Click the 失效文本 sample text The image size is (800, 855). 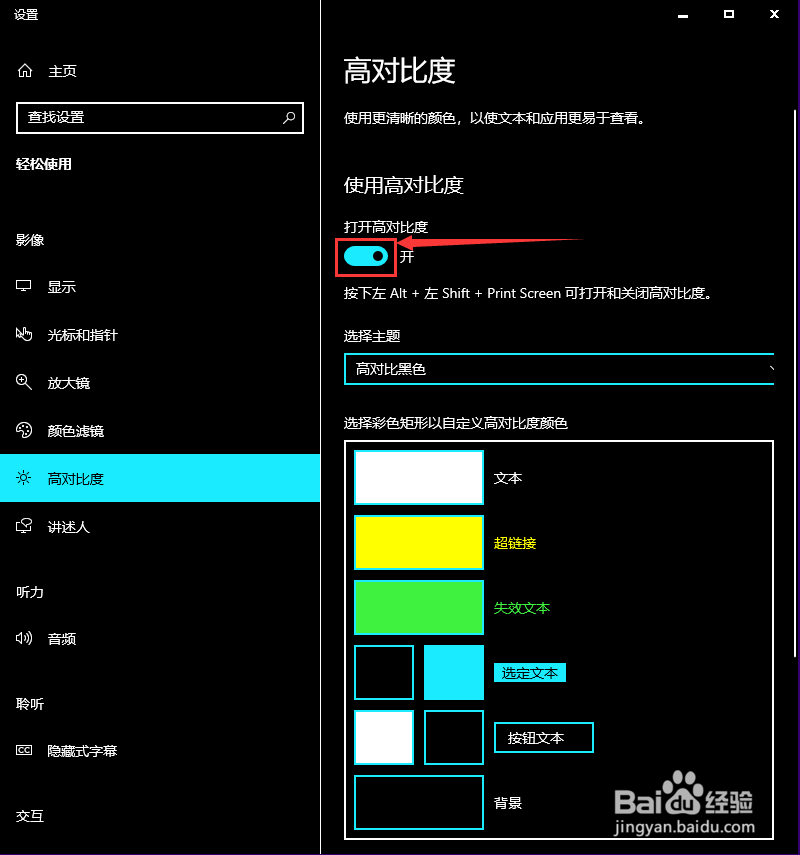click(522, 608)
